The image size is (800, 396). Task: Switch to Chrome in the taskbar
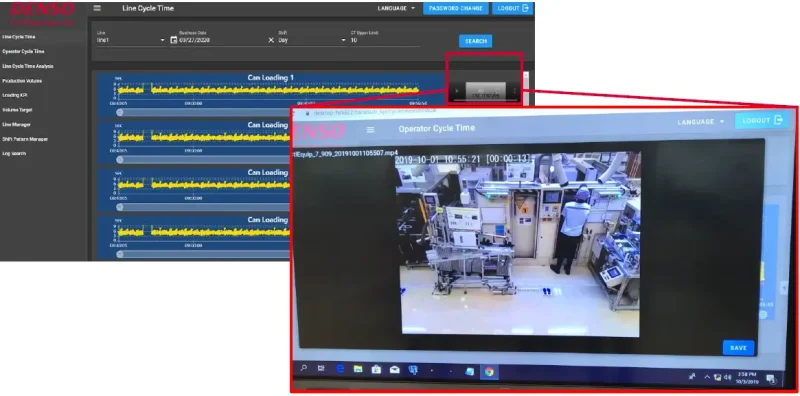[489, 372]
